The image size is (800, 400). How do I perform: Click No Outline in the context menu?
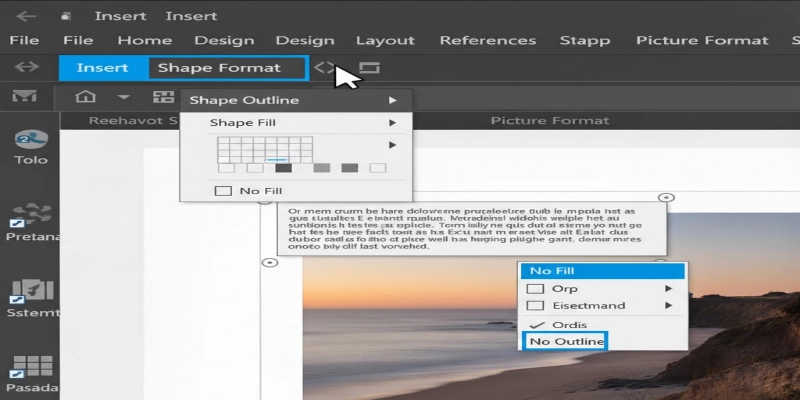(566, 342)
